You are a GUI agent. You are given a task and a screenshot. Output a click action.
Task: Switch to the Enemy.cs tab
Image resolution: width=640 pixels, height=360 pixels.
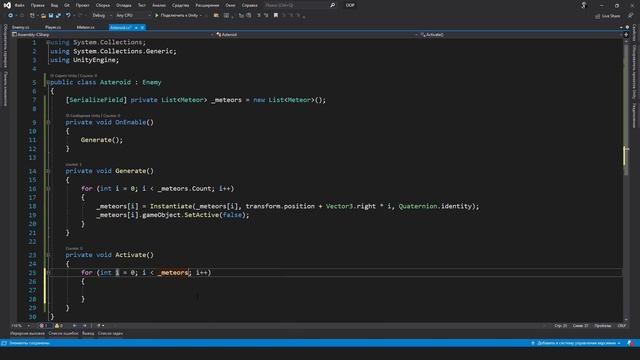(x=20, y=27)
